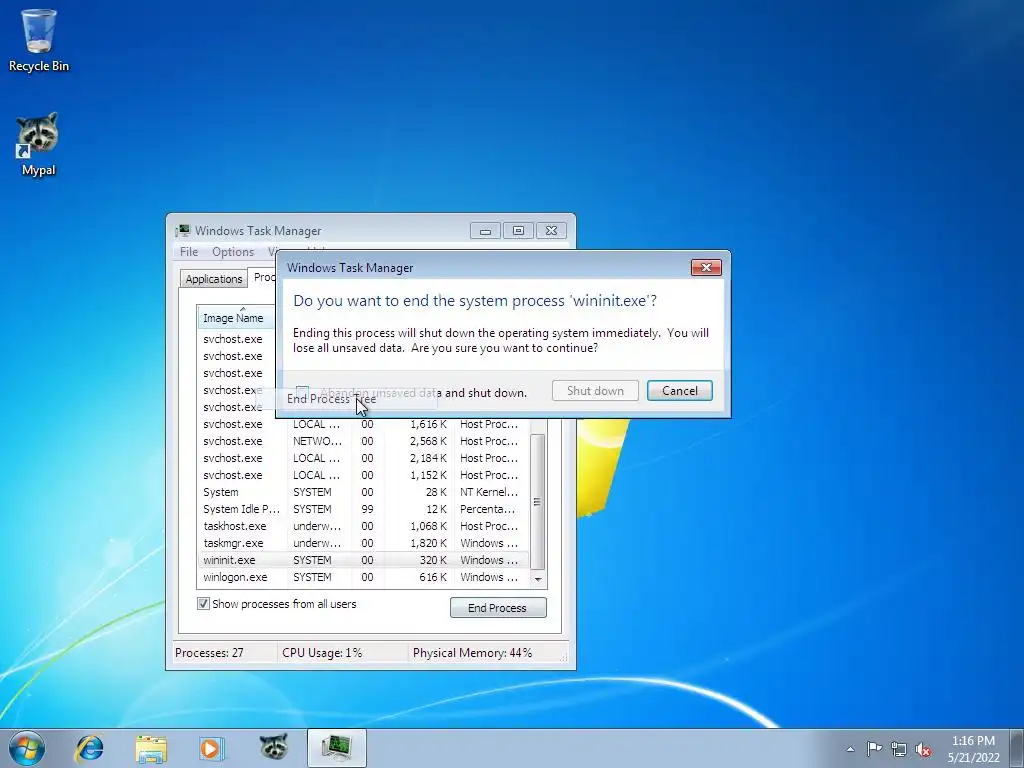This screenshot has width=1024, height=768.
Task: Open Windows Media Player taskbar icon
Action: tap(211, 748)
